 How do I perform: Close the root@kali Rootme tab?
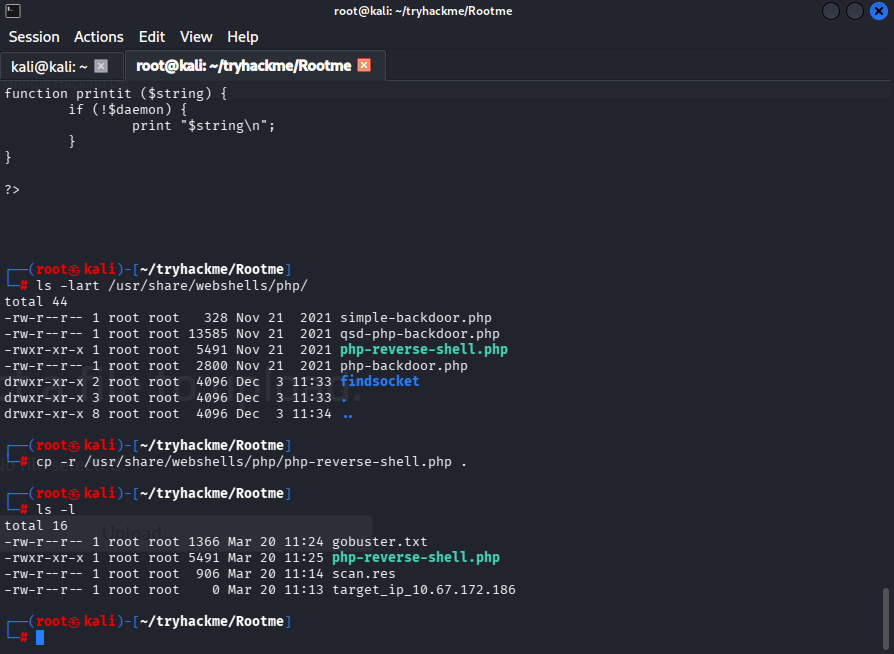[x=364, y=65]
